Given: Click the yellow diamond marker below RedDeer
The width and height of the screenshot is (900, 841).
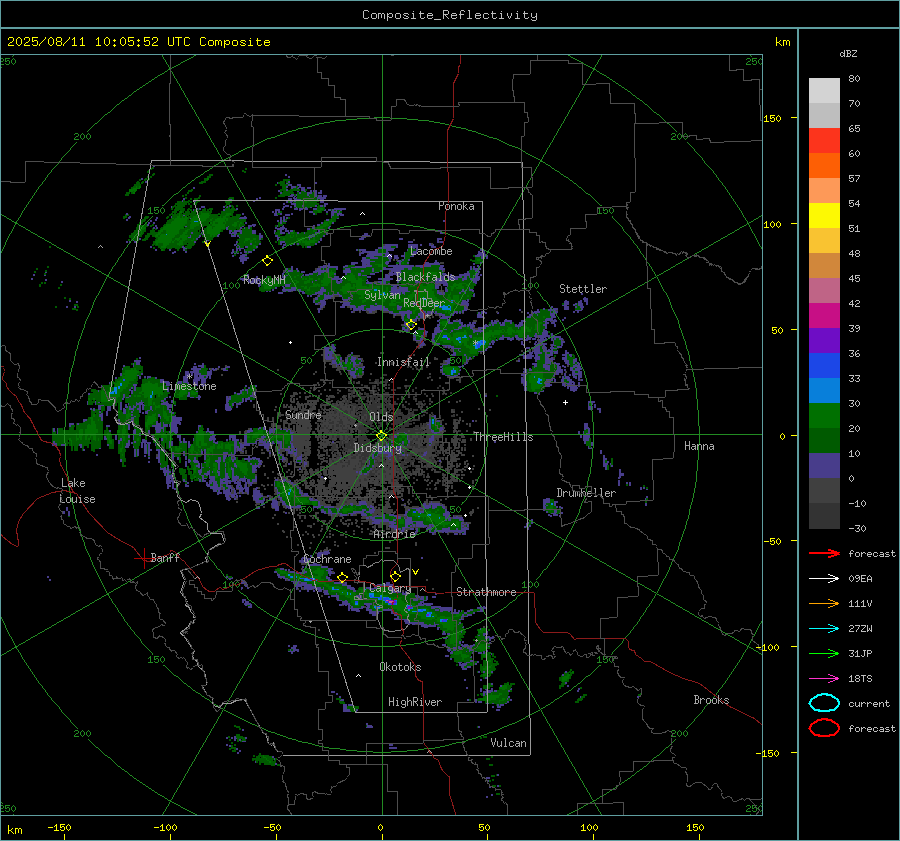Looking at the screenshot, I should point(411,325).
